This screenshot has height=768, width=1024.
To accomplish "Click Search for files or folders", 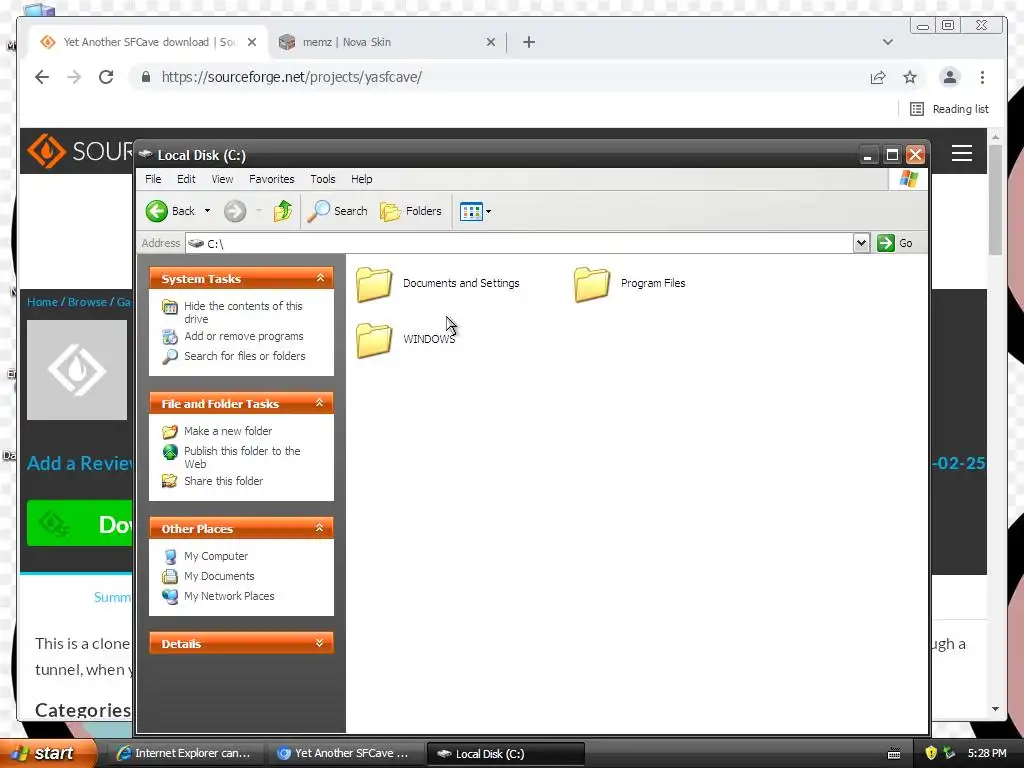I will click(244, 356).
